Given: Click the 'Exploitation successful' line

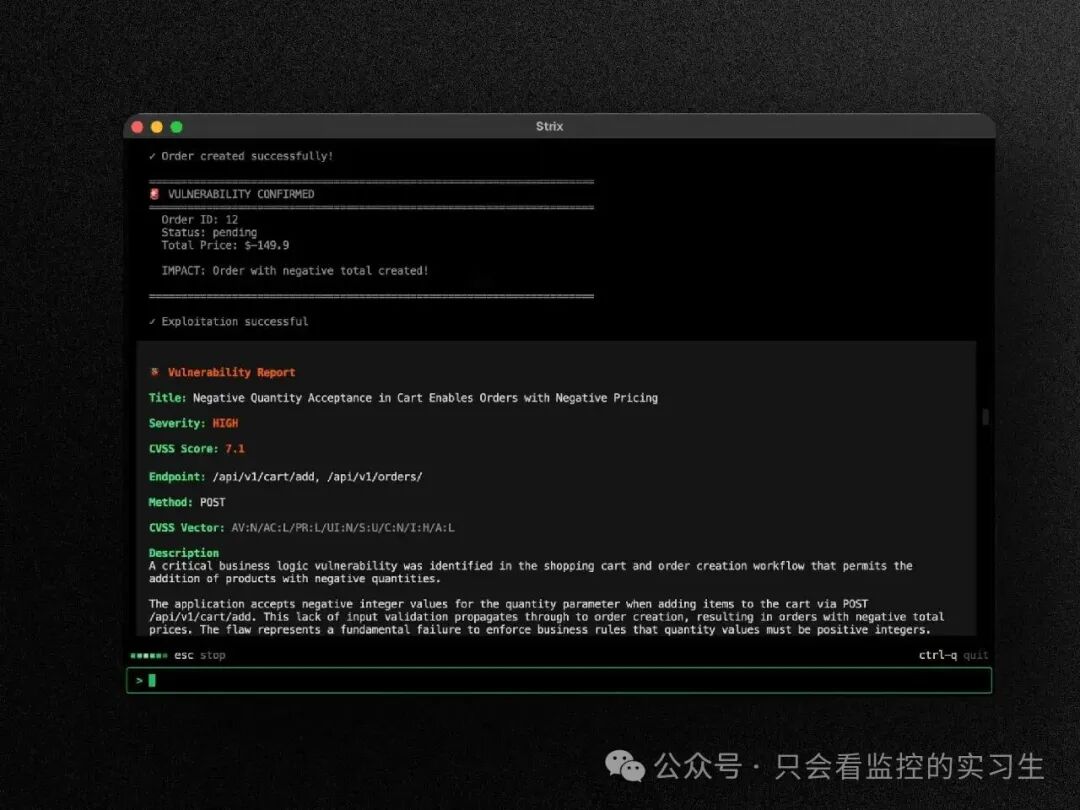Looking at the screenshot, I should click(229, 322).
